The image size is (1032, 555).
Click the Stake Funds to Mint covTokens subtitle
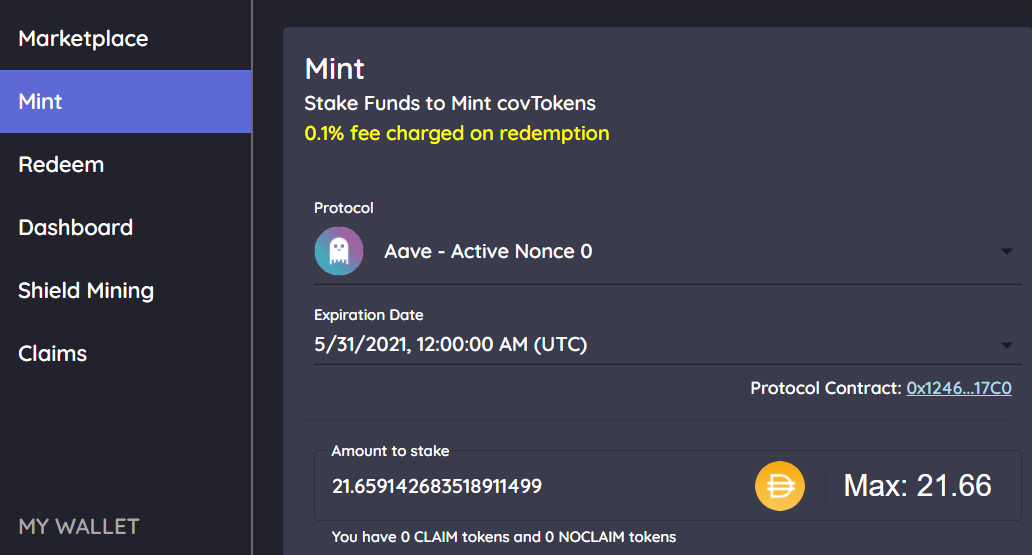pyautogui.click(x=450, y=103)
